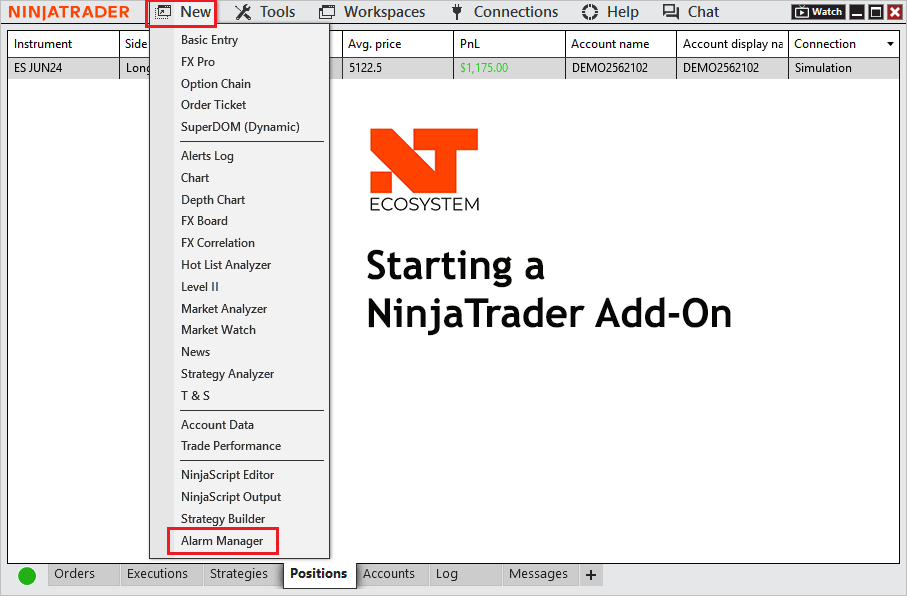The image size is (907, 596).
Task: Switch to the Strategies tab
Action: coord(243,574)
